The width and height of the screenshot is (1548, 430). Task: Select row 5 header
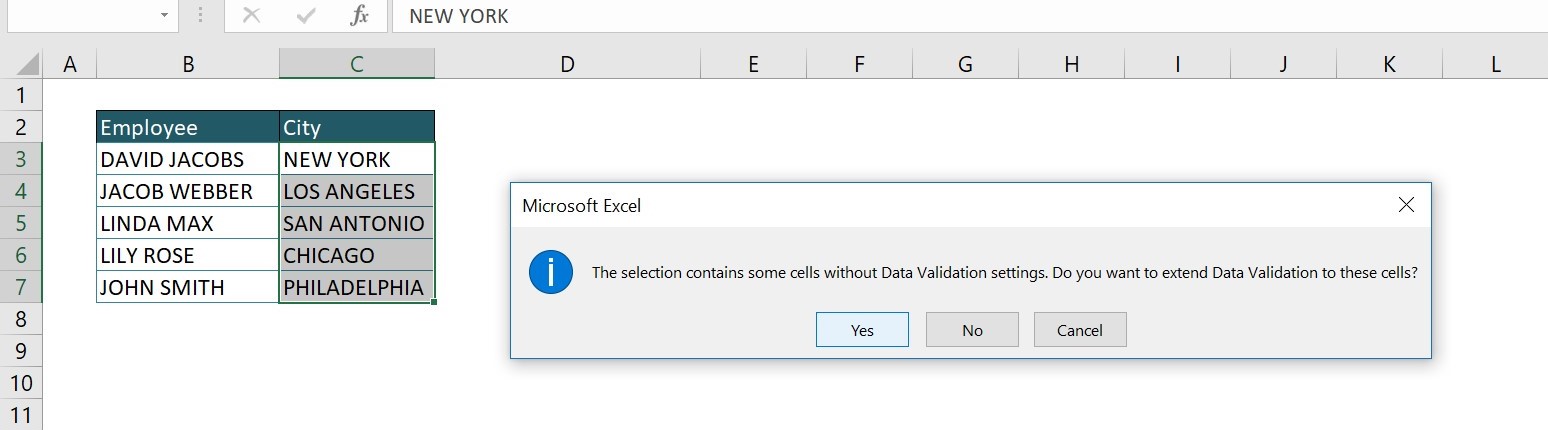pos(22,222)
